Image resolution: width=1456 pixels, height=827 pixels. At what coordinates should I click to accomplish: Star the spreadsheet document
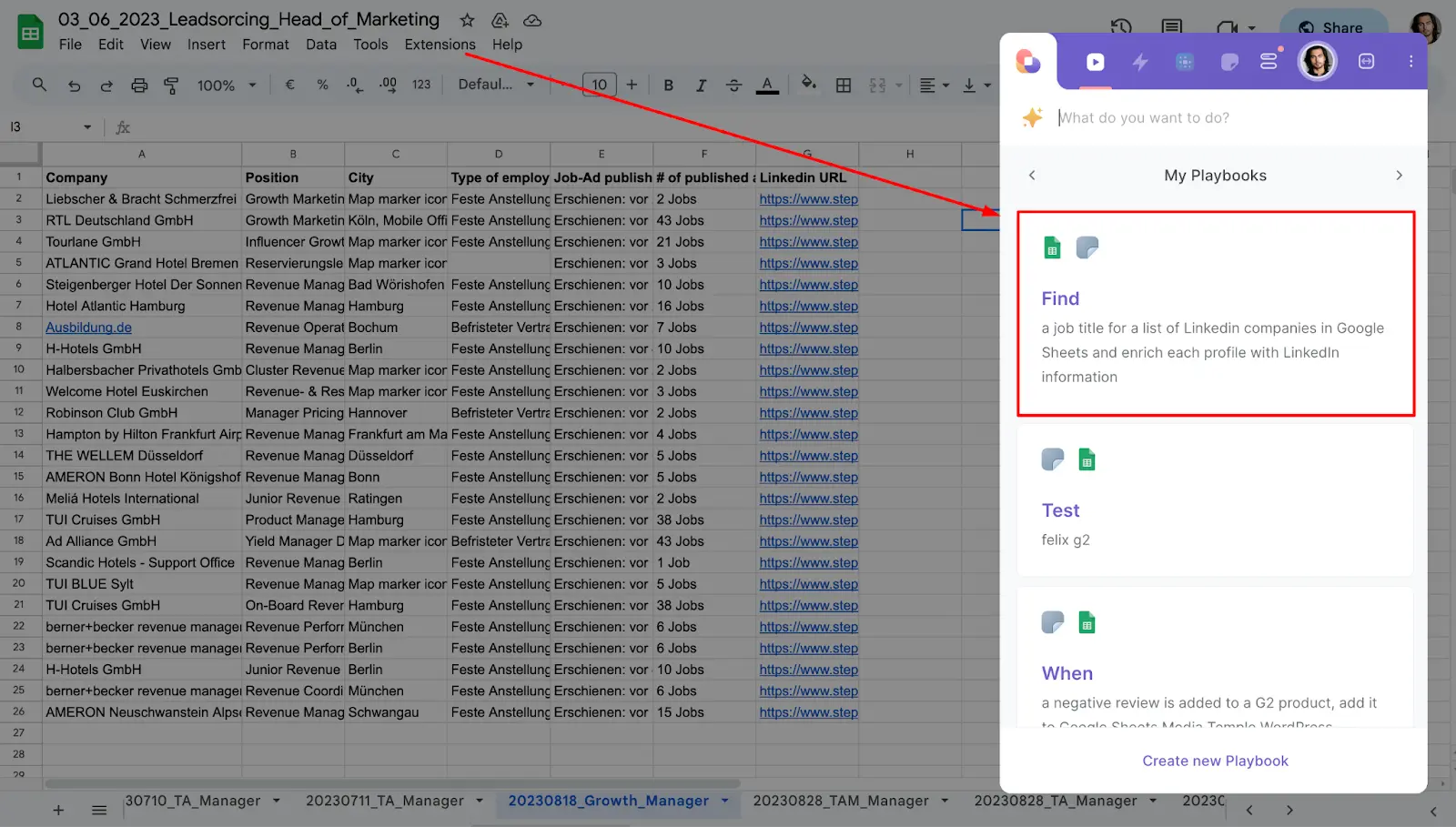(467, 20)
